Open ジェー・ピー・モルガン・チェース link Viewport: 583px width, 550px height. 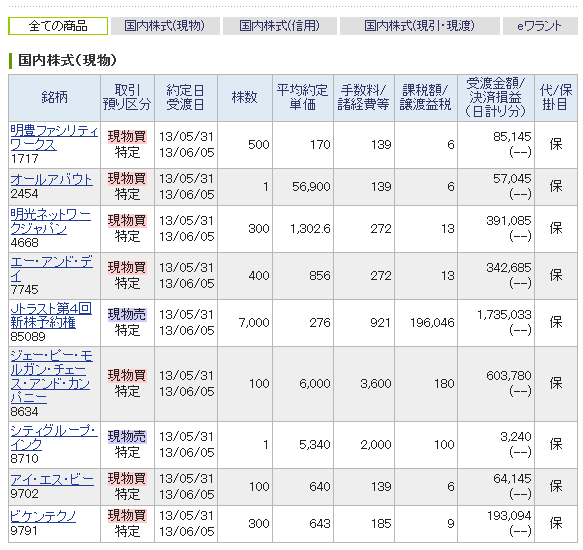coord(51,377)
